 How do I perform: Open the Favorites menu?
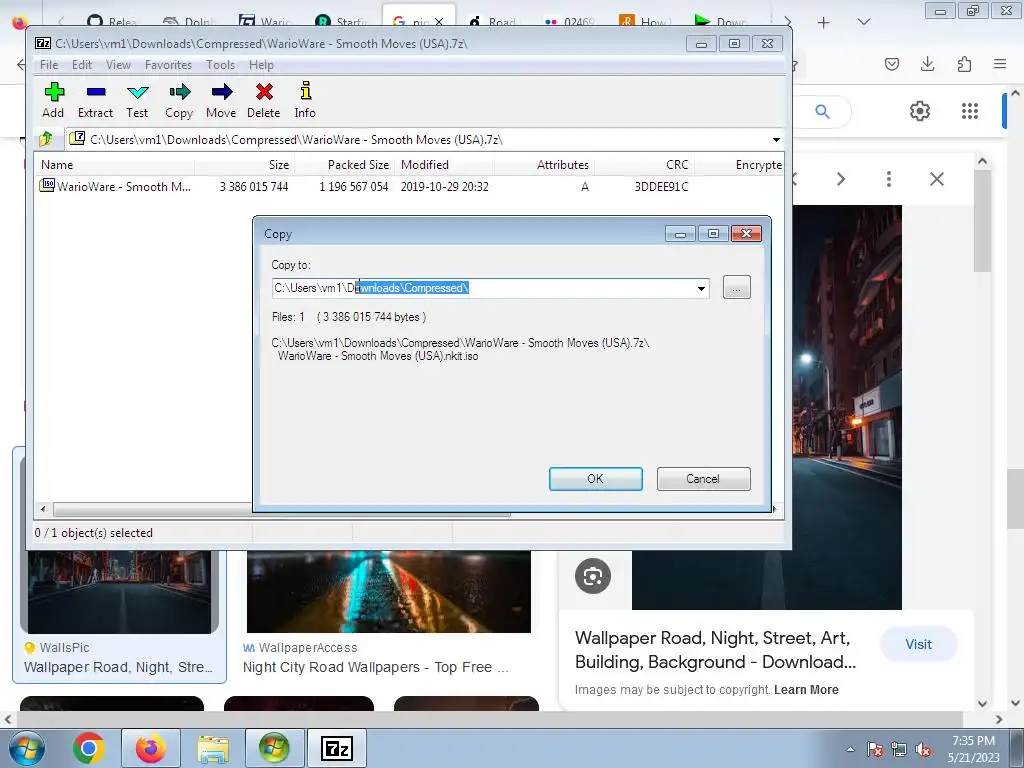click(x=168, y=65)
